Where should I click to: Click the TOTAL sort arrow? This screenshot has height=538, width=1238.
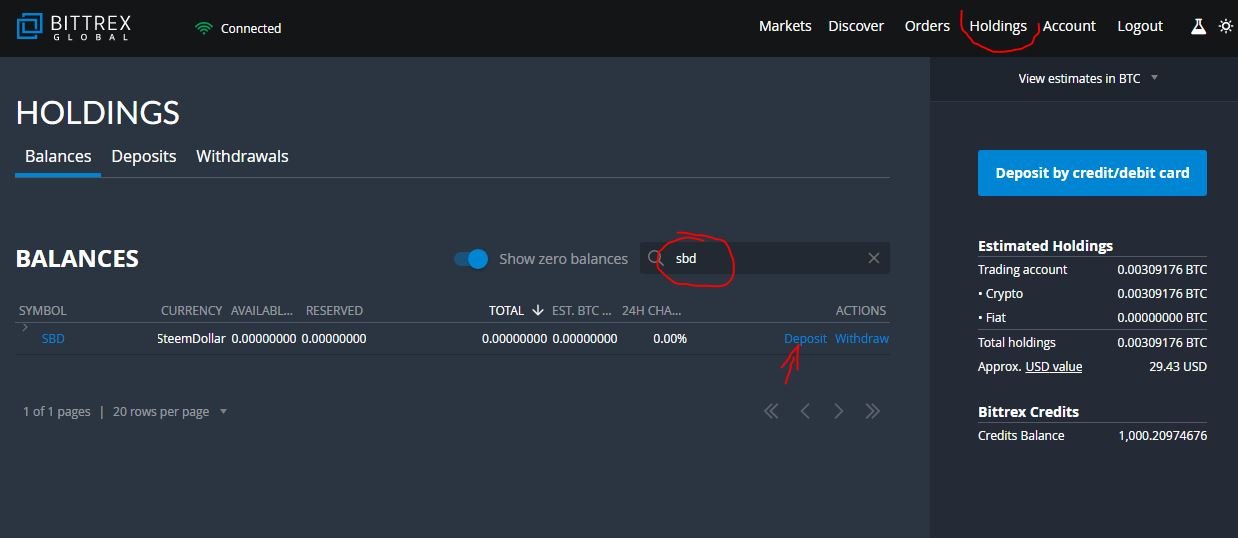[538, 310]
